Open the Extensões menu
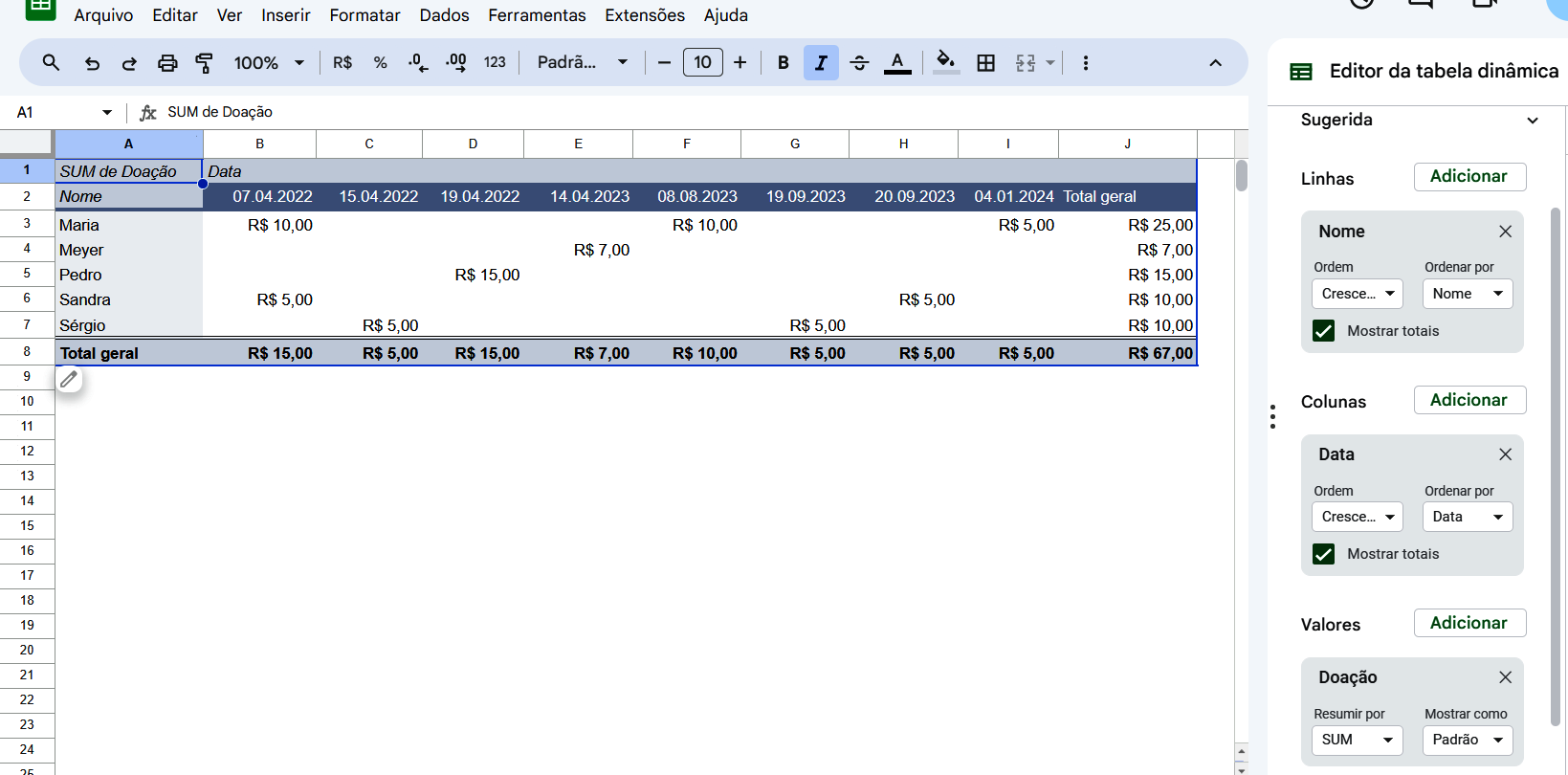This screenshot has width=1568, height=775. point(644,15)
